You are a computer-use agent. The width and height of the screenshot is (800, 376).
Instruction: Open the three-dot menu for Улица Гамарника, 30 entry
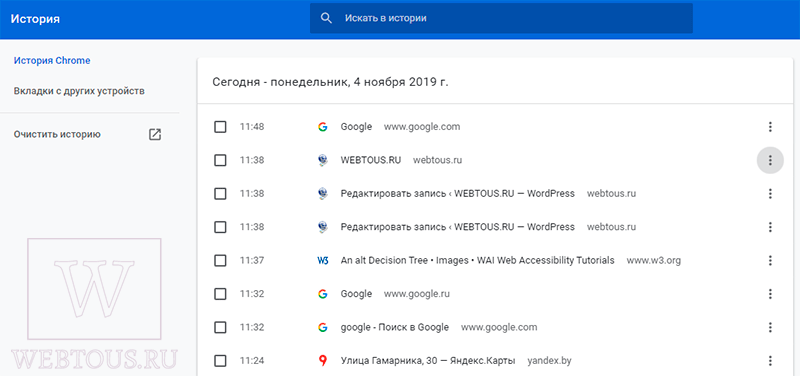[x=770, y=361]
